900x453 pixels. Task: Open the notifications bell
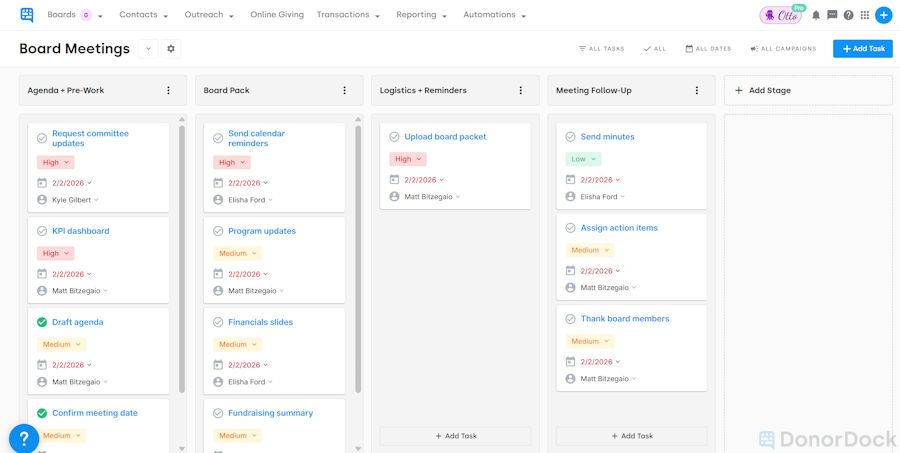[x=816, y=16]
